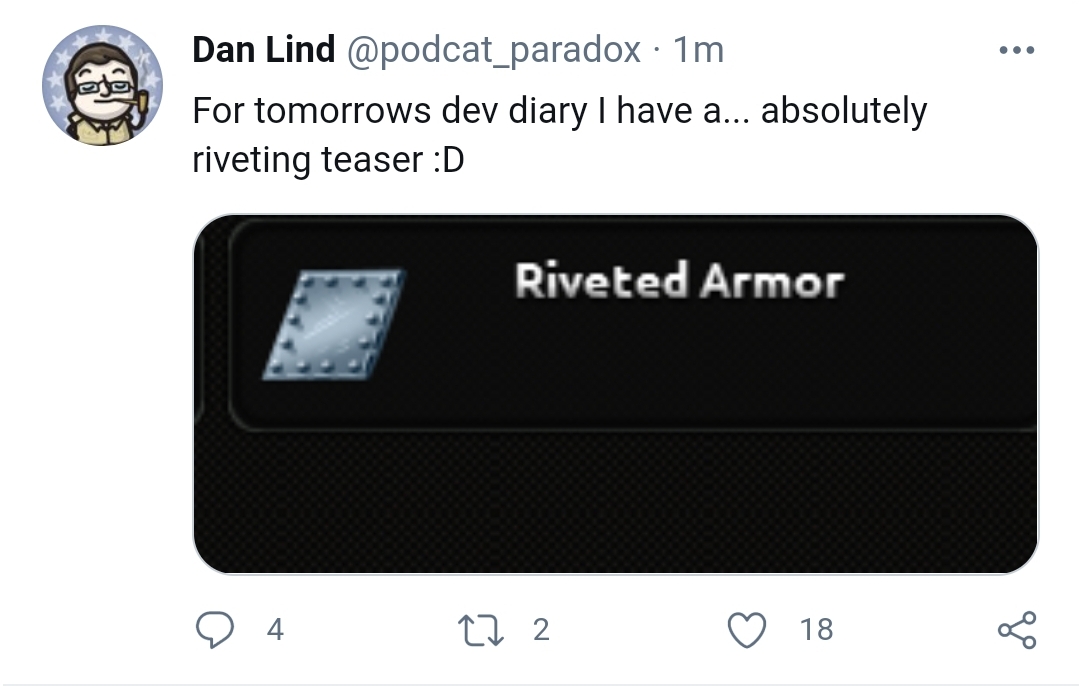Click the like count 18

pyautogui.click(x=816, y=630)
